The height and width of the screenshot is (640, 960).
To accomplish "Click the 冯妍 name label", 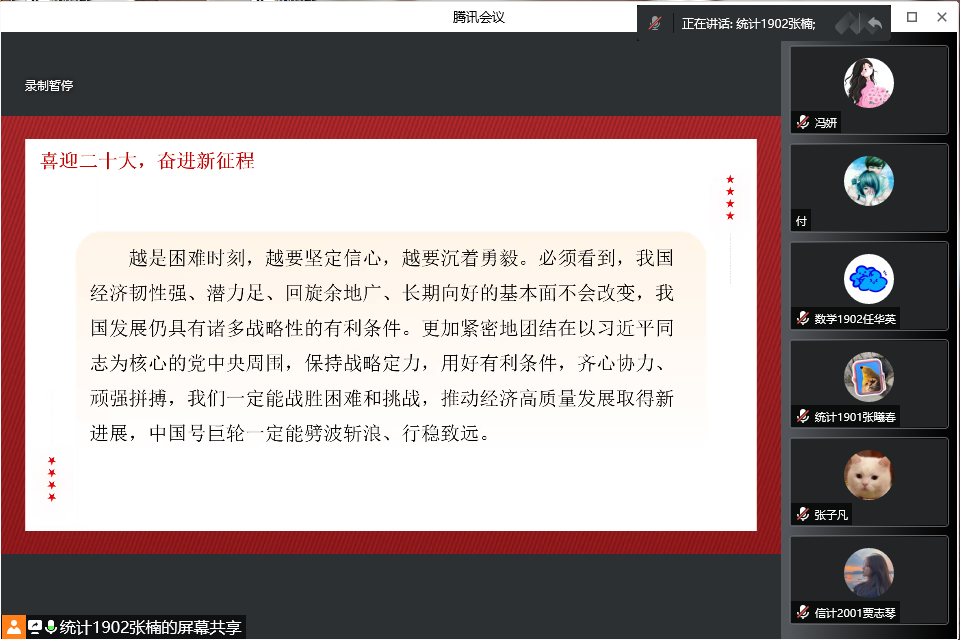I will [x=825, y=122].
